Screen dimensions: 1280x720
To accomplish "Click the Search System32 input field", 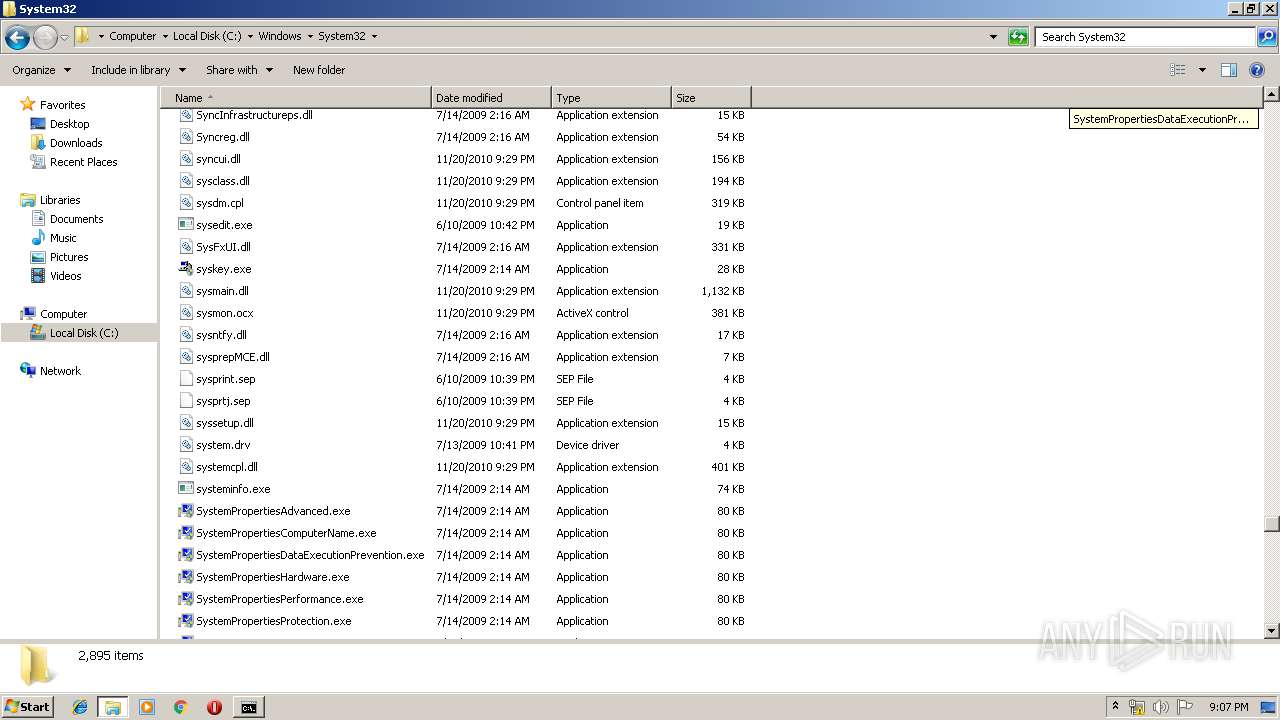I will pyautogui.click(x=1146, y=37).
